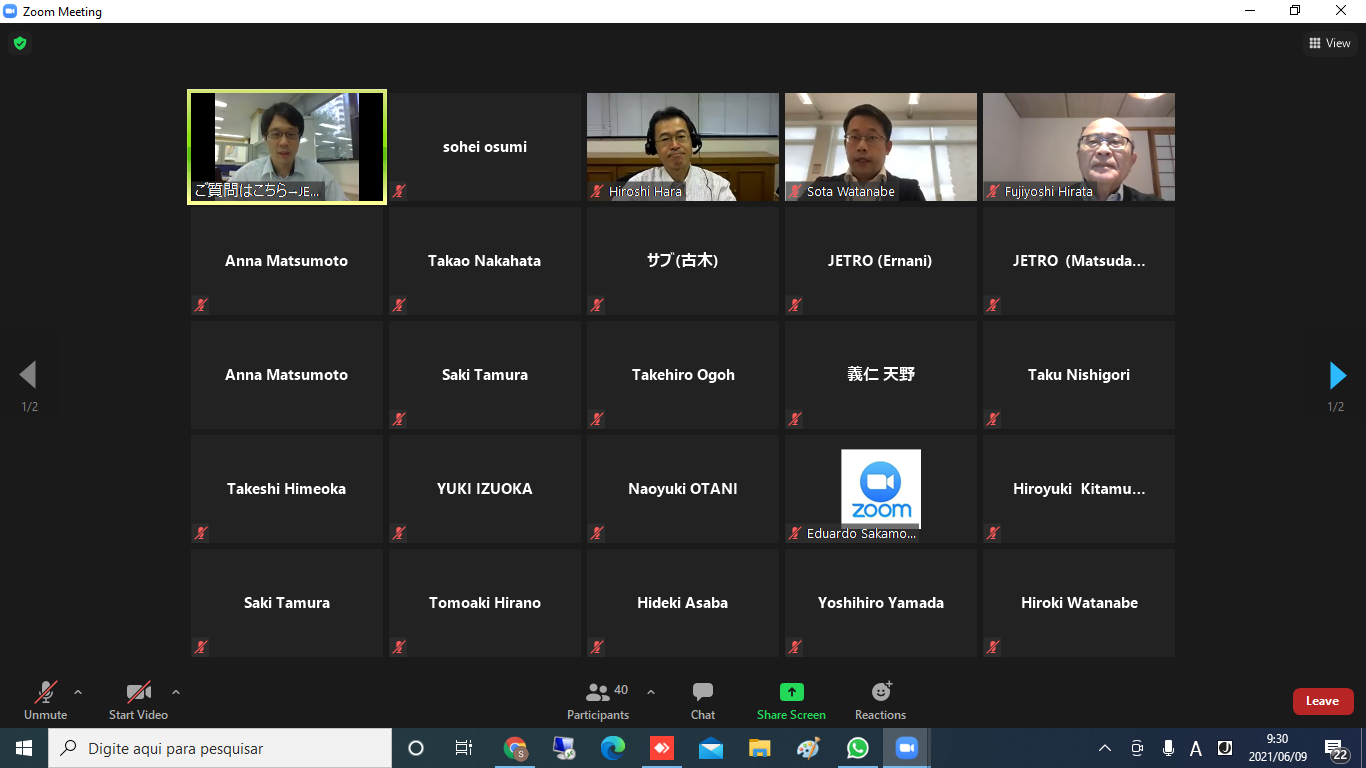This screenshot has width=1366, height=768.
Task: Click the Zoom icon in the taskbar
Action: [x=906, y=748]
